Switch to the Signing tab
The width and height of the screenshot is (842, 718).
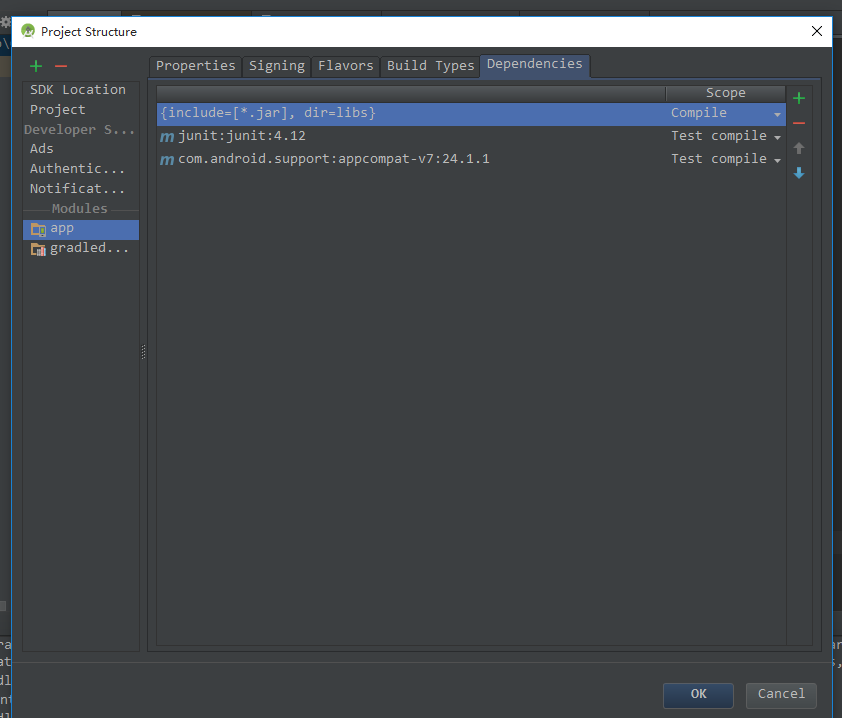[x=277, y=66]
